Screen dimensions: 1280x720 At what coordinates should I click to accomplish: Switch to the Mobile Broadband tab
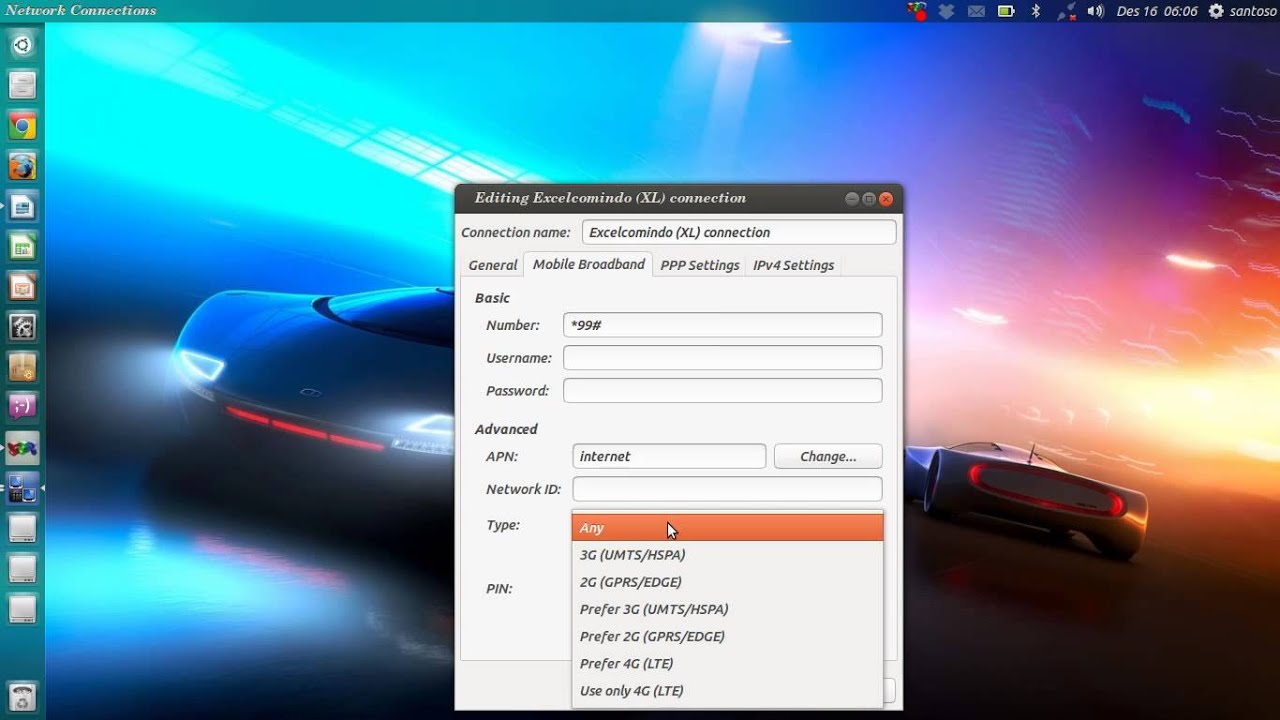pos(588,264)
